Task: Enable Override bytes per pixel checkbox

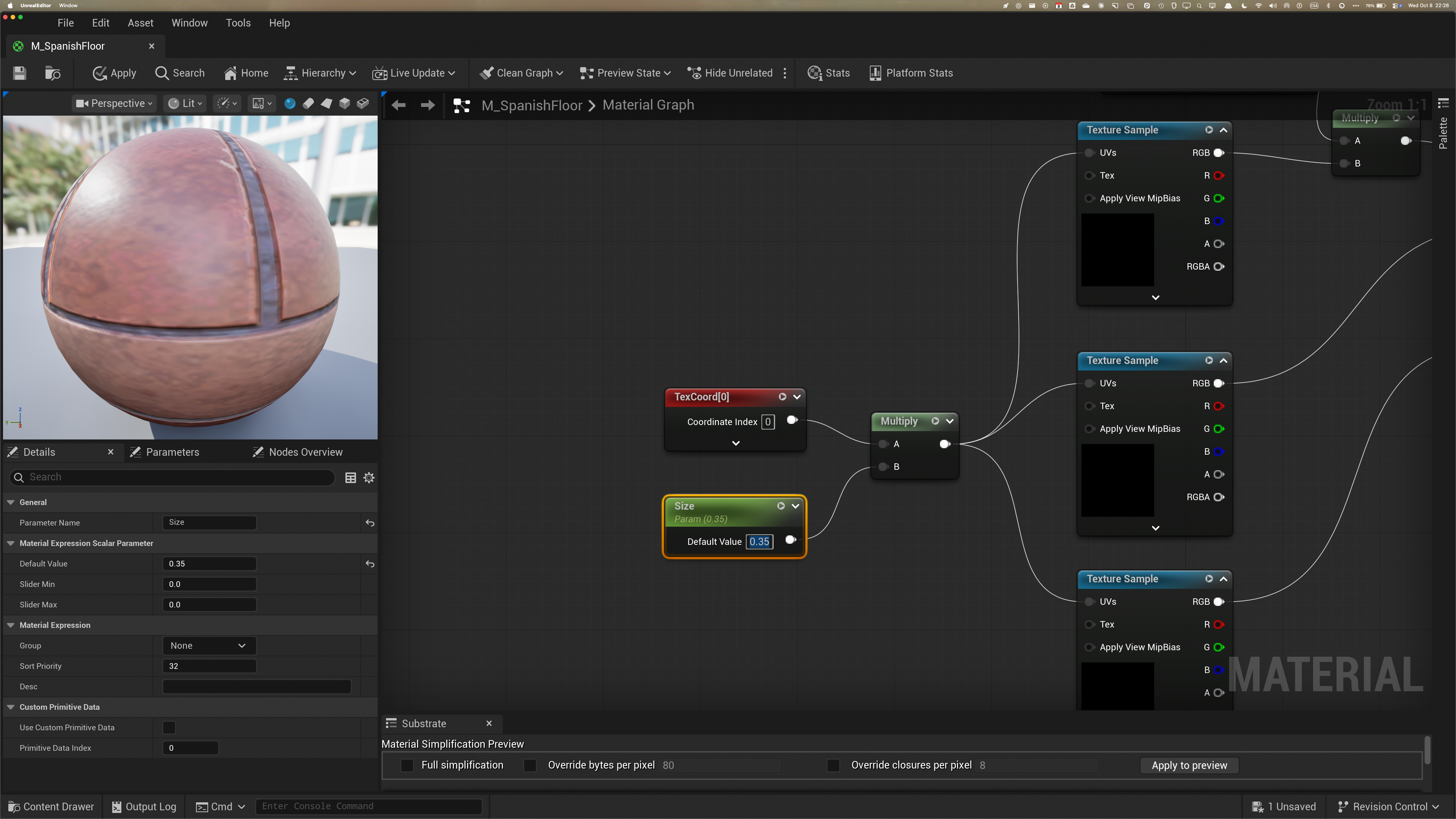Action: [x=530, y=765]
